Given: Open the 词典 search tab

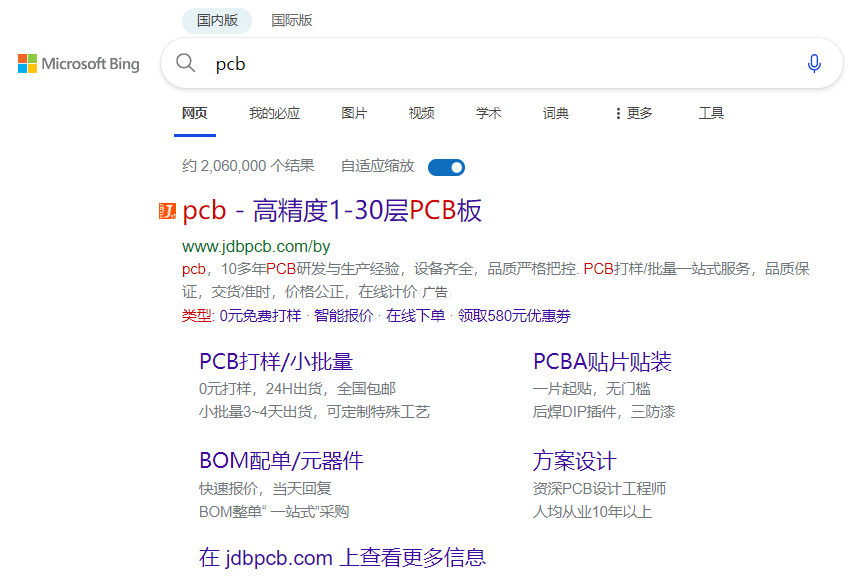Looking at the screenshot, I should (x=555, y=113).
